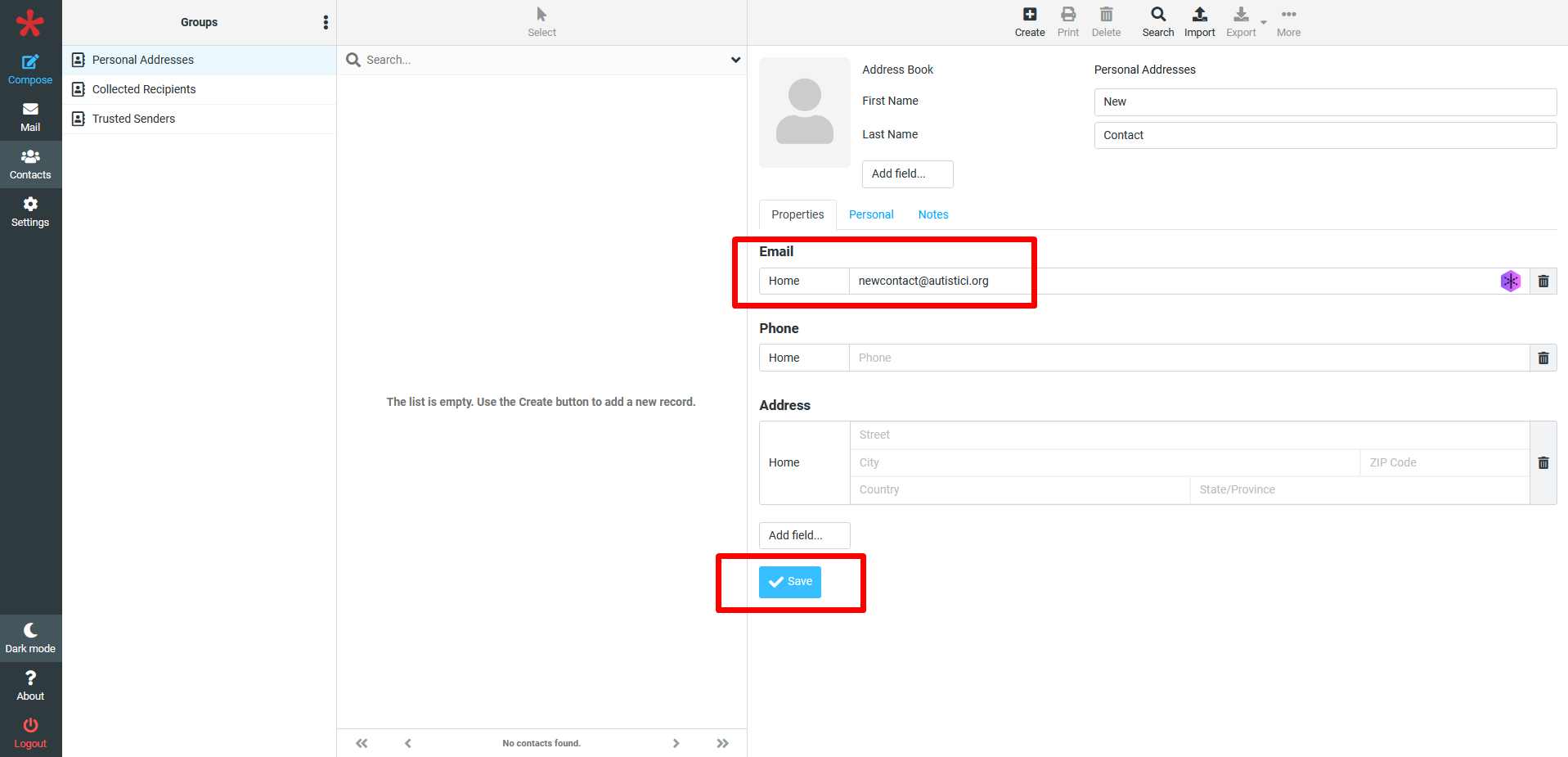Image resolution: width=1568 pixels, height=757 pixels.
Task: Open the Groups three-dot actions menu
Action: tap(326, 22)
